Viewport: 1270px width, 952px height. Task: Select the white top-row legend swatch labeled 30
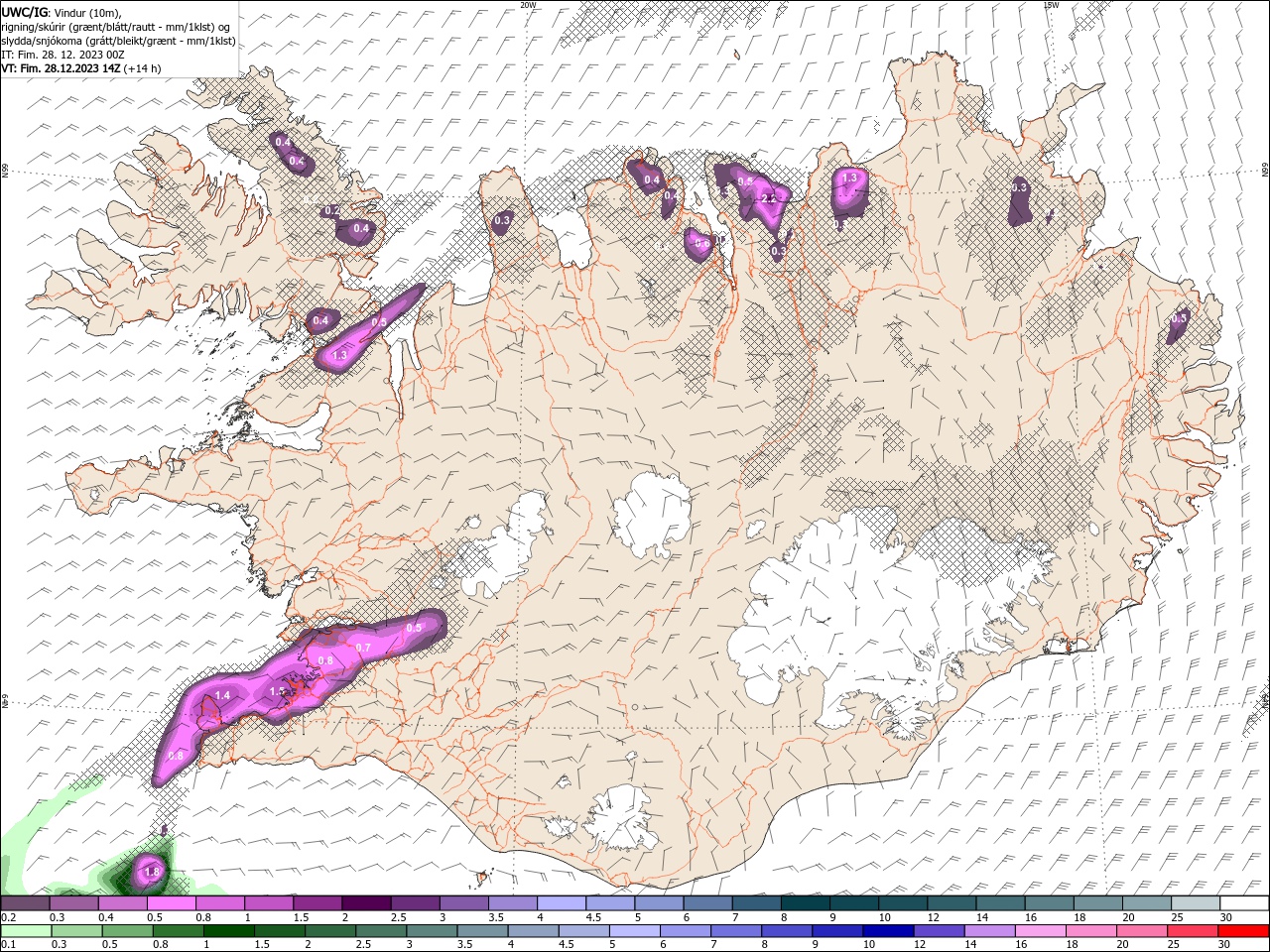coord(1245,903)
